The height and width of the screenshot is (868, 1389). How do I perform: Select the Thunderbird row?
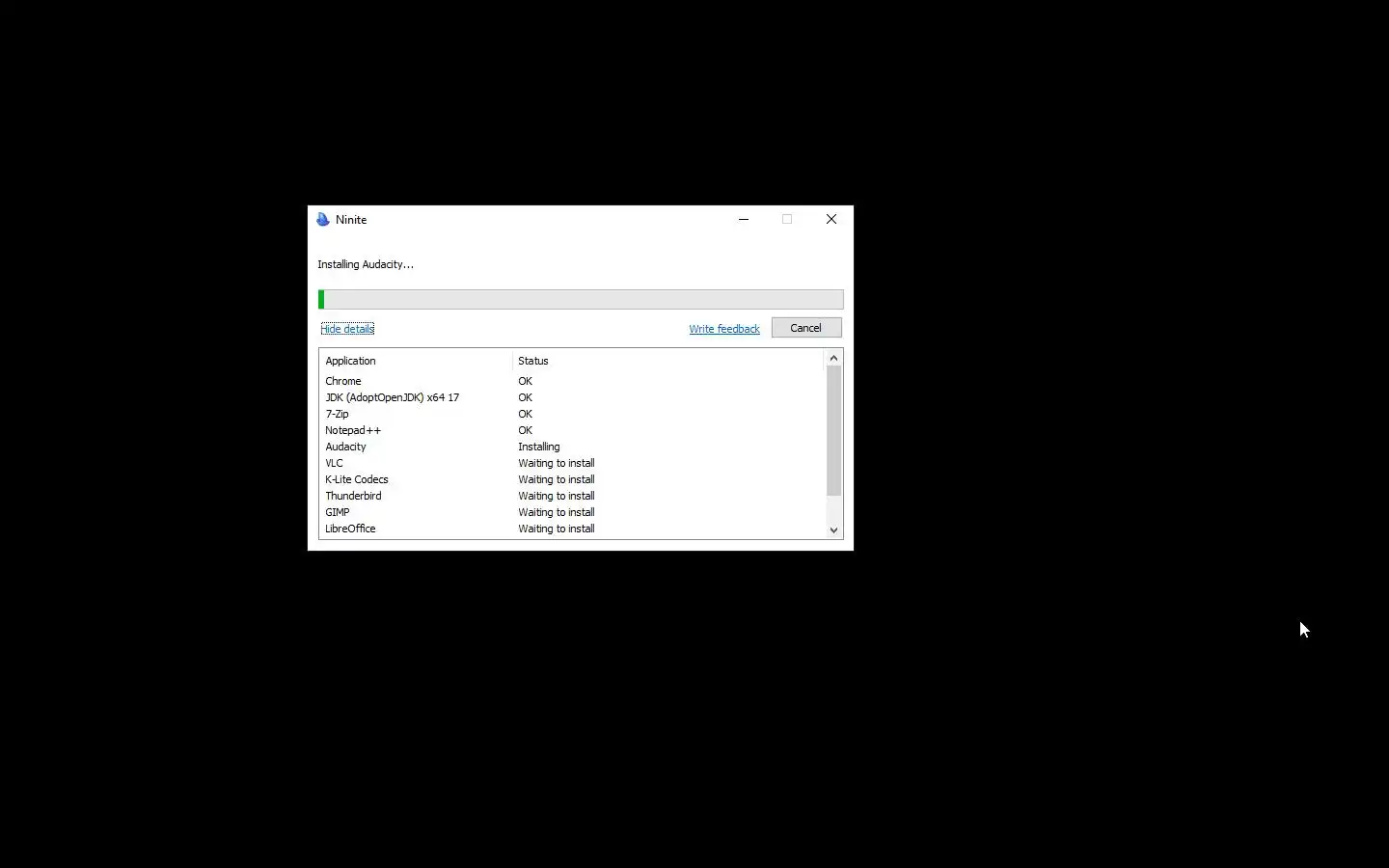click(573, 496)
